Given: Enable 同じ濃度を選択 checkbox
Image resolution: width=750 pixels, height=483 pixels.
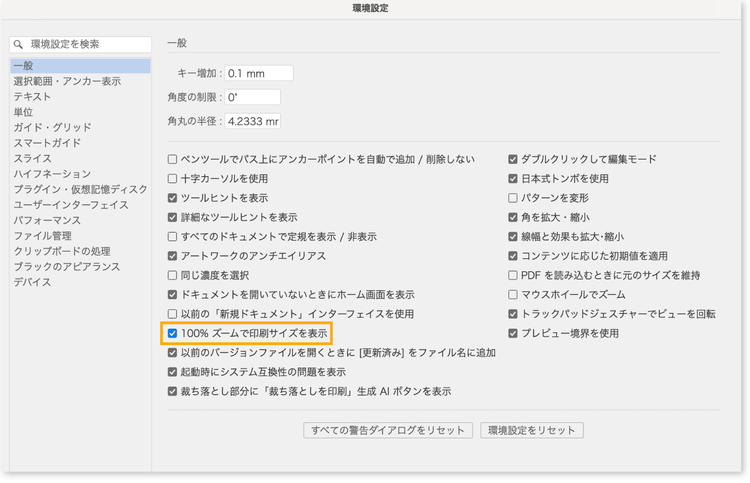Looking at the screenshot, I should [172, 275].
